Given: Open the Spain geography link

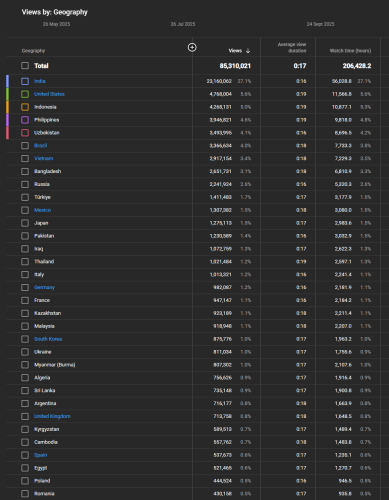Looking at the screenshot, I should pyautogui.click(x=41, y=455).
